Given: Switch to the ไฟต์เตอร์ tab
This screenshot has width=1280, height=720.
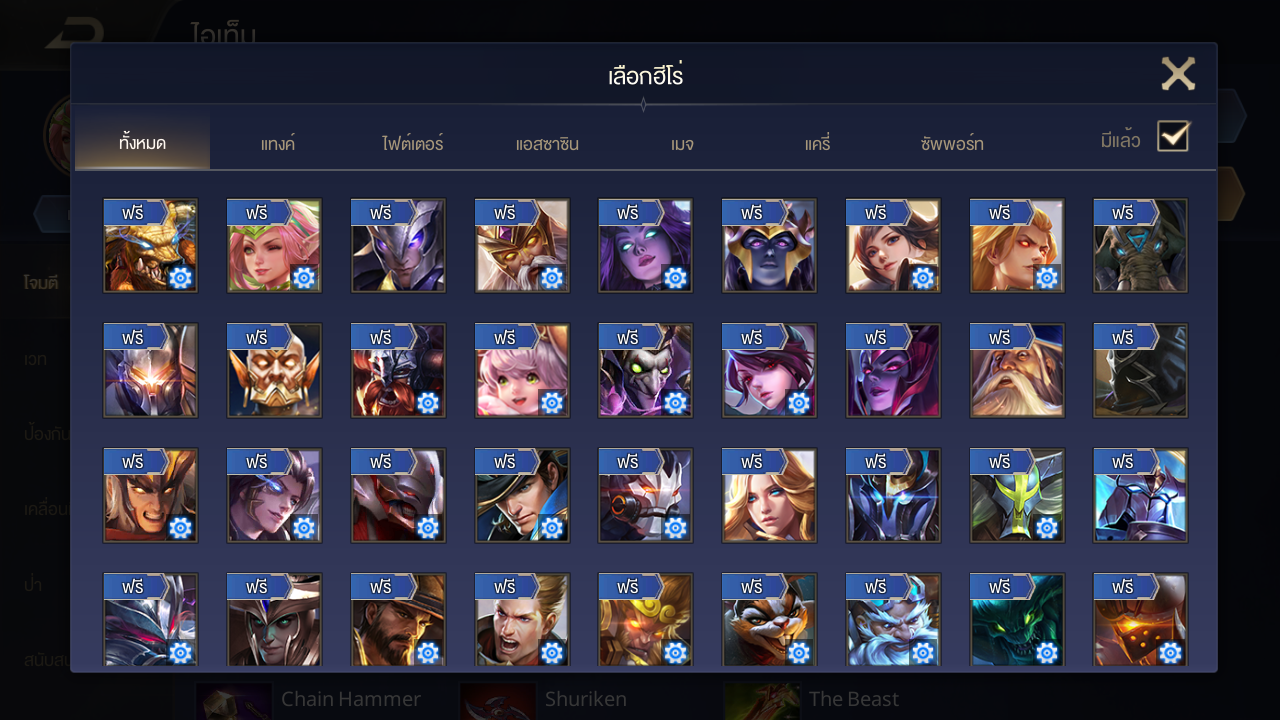Looking at the screenshot, I should [412, 144].
